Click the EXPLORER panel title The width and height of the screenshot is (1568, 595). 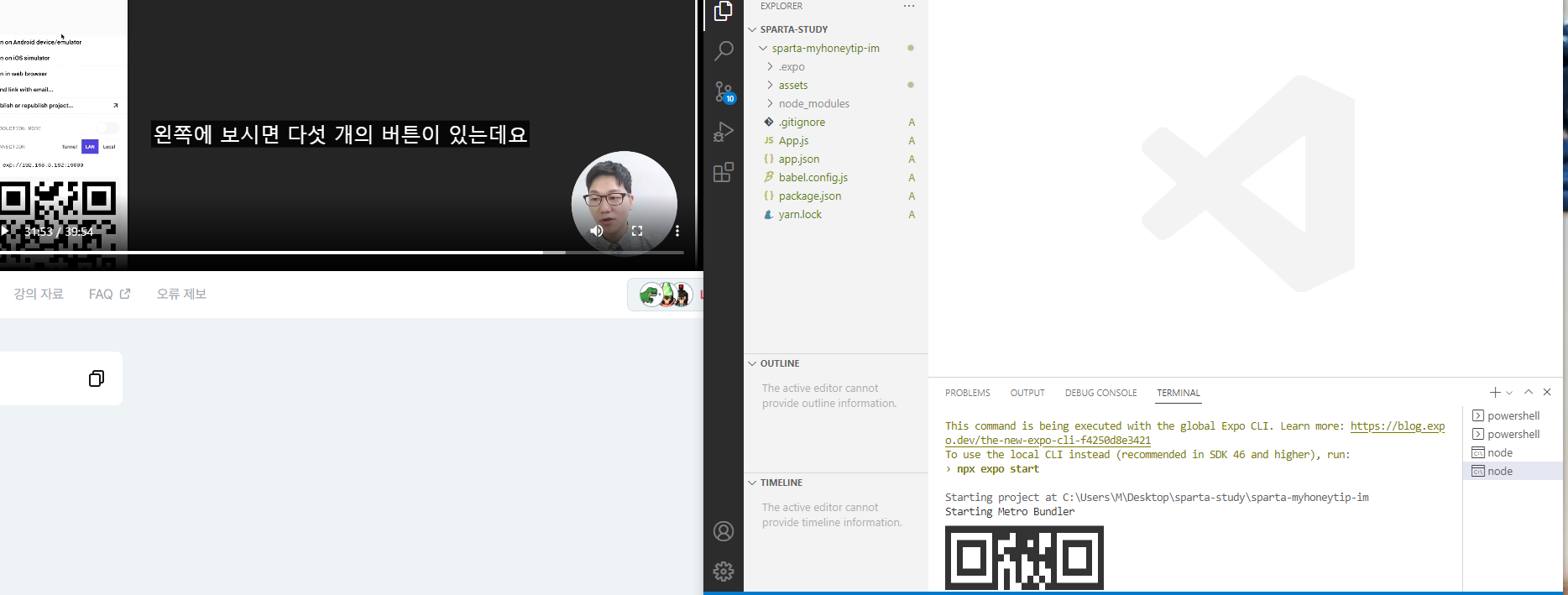781,6
